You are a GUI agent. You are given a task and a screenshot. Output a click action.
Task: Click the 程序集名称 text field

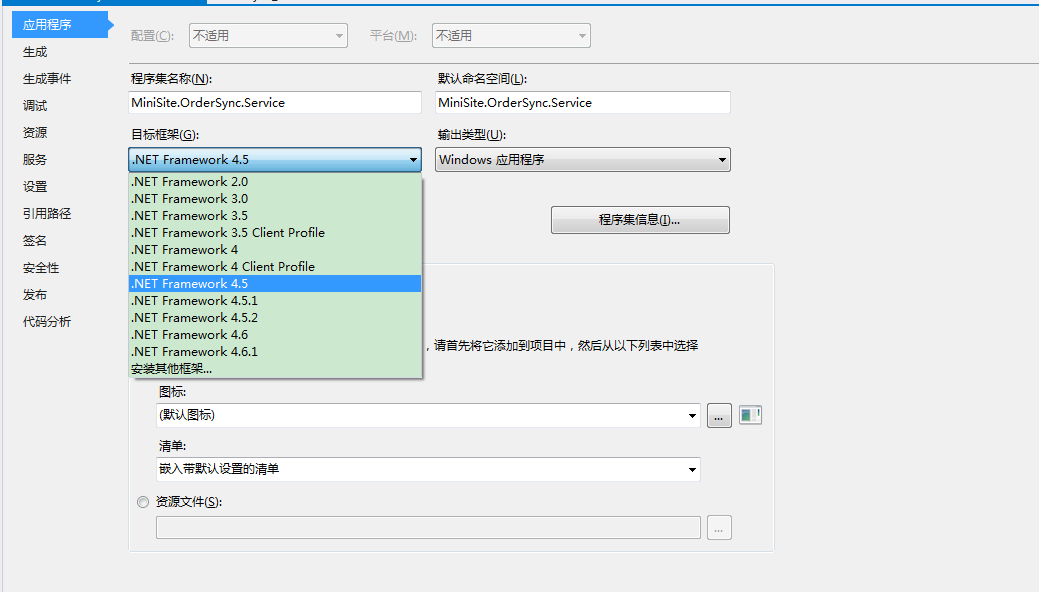(275, 103)
